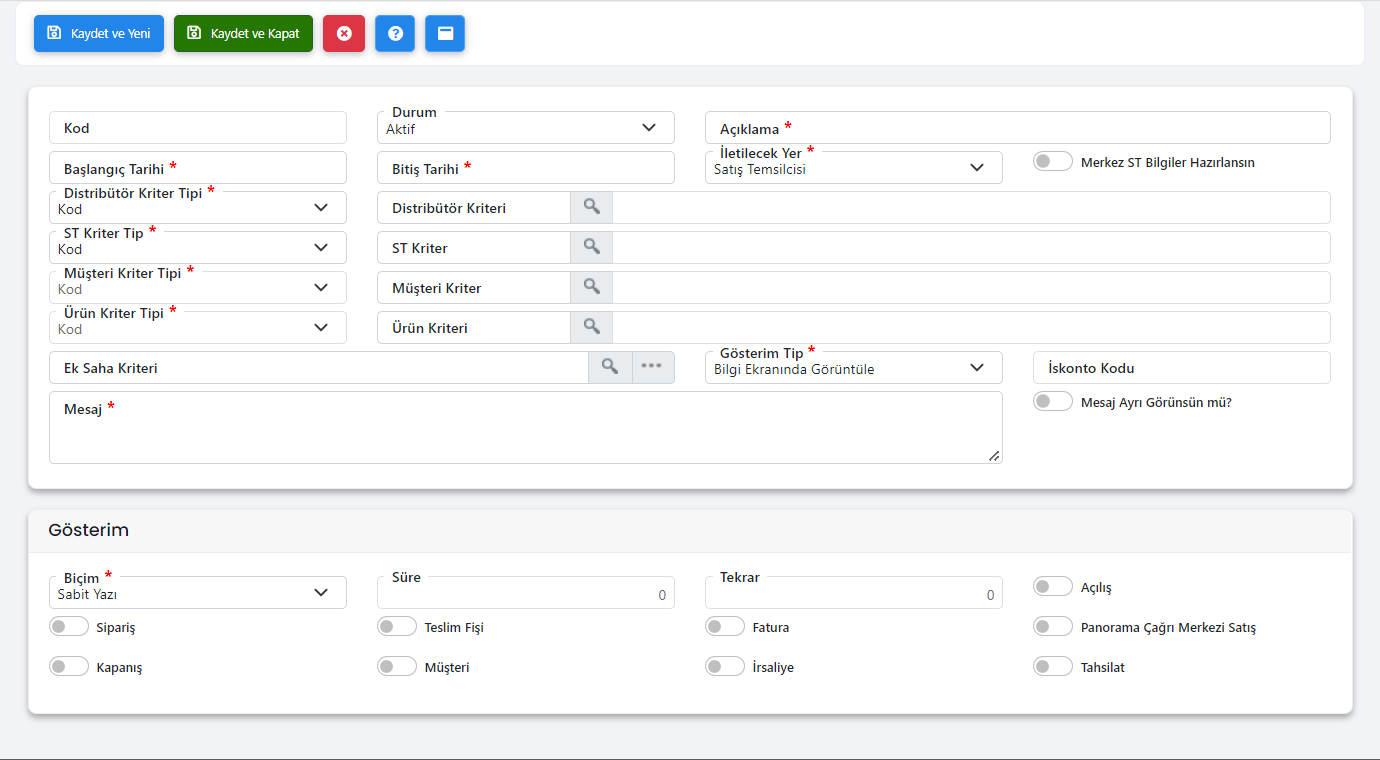
Task: Click the Süre number field
Action: tap(526, 594)
